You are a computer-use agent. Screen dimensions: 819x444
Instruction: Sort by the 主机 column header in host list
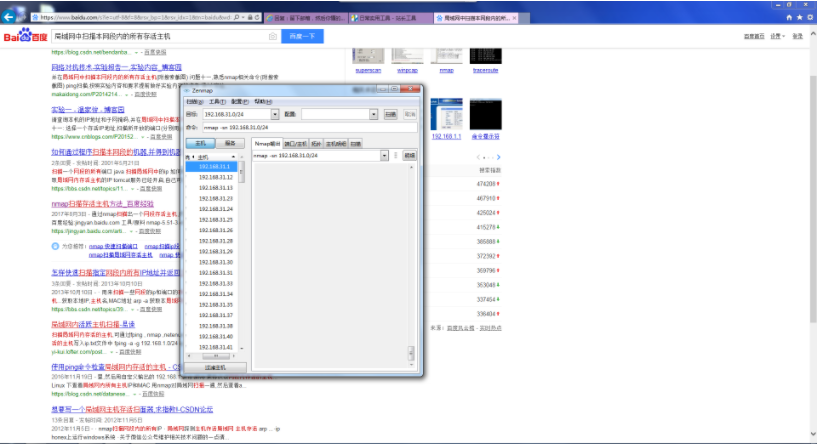pyautogui.click(x=216, y=157)
